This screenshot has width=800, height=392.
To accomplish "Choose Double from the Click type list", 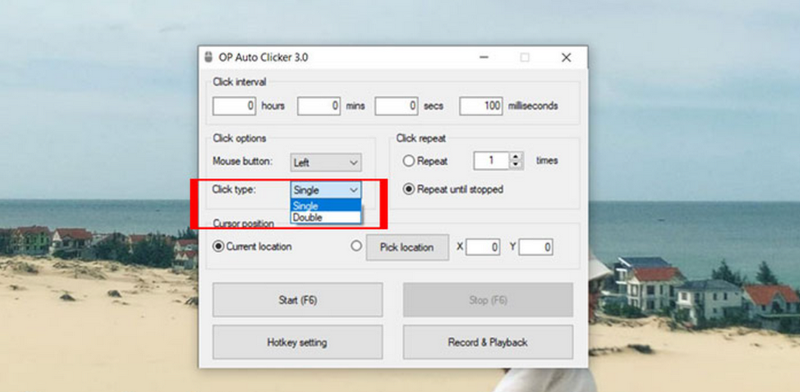I will coord(326,217).
